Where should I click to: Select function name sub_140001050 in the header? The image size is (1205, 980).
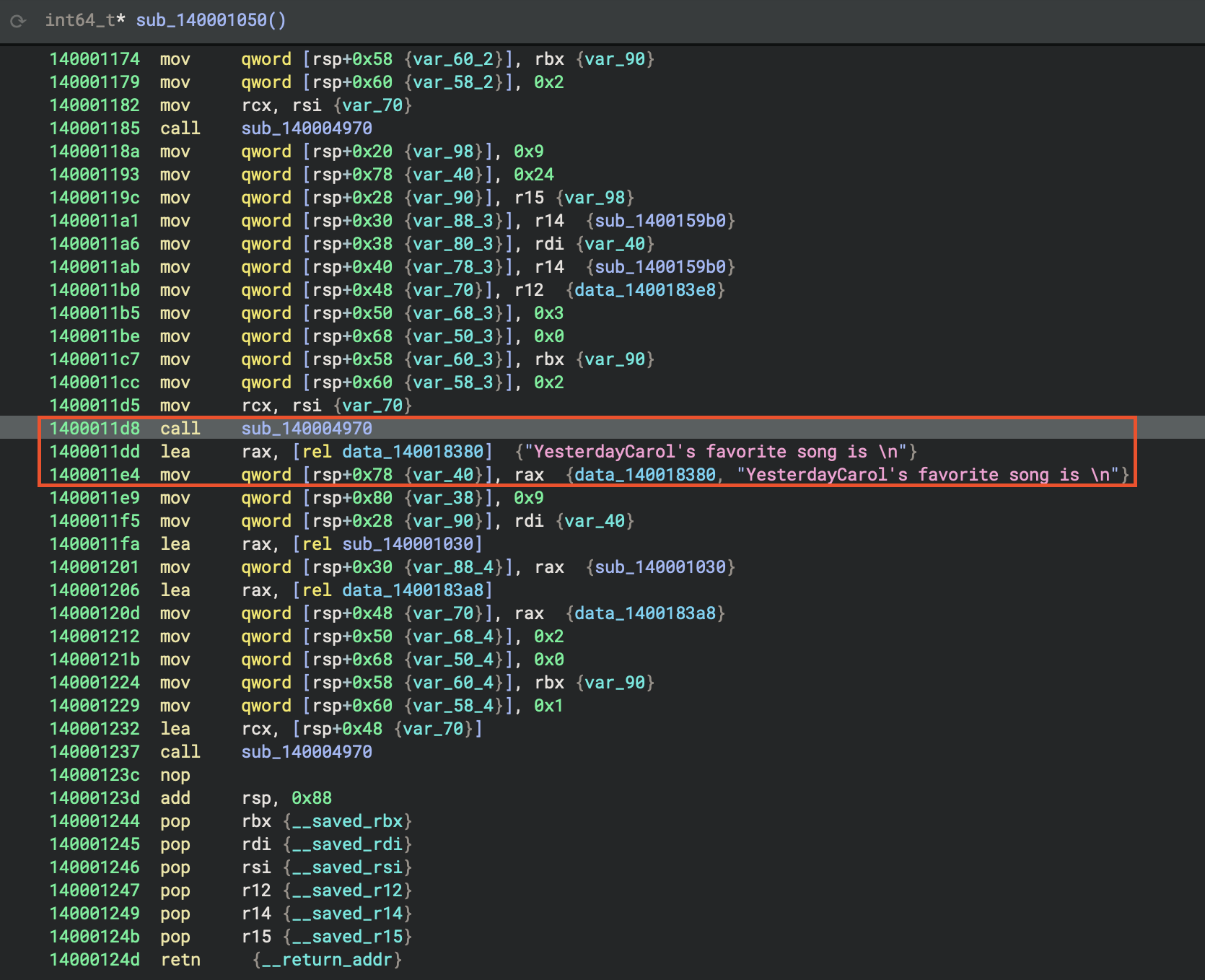(202, 20)
